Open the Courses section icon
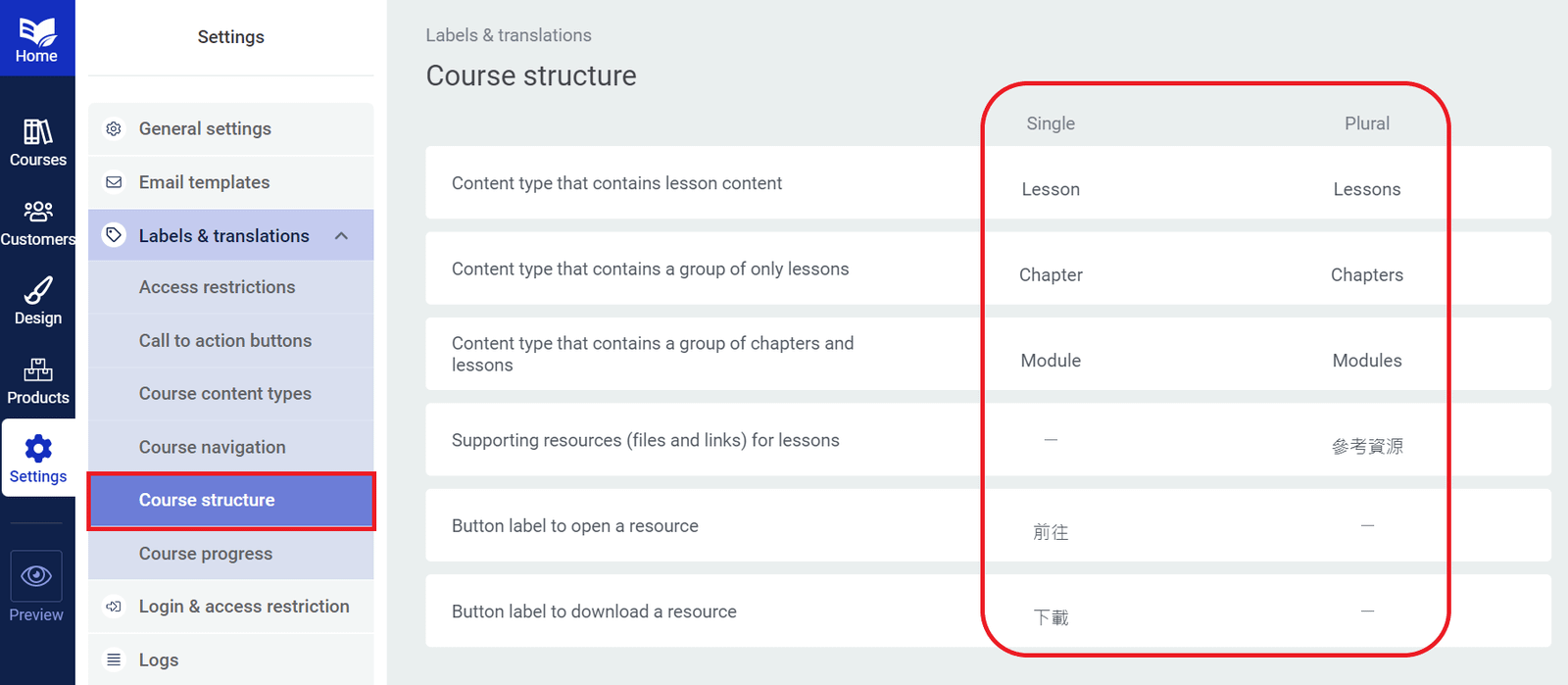Viewport: 1568px width, 685px height. (x=37, y=131)
